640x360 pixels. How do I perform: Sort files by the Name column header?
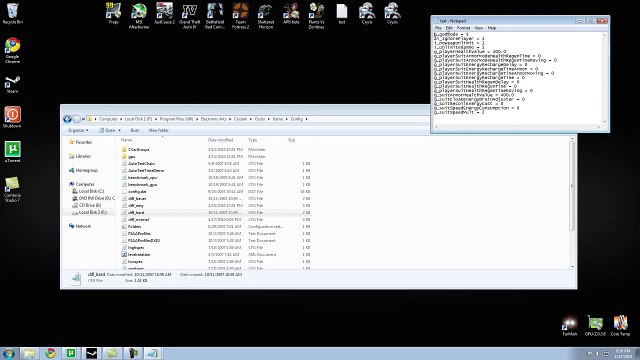click(x=127, y=140)
